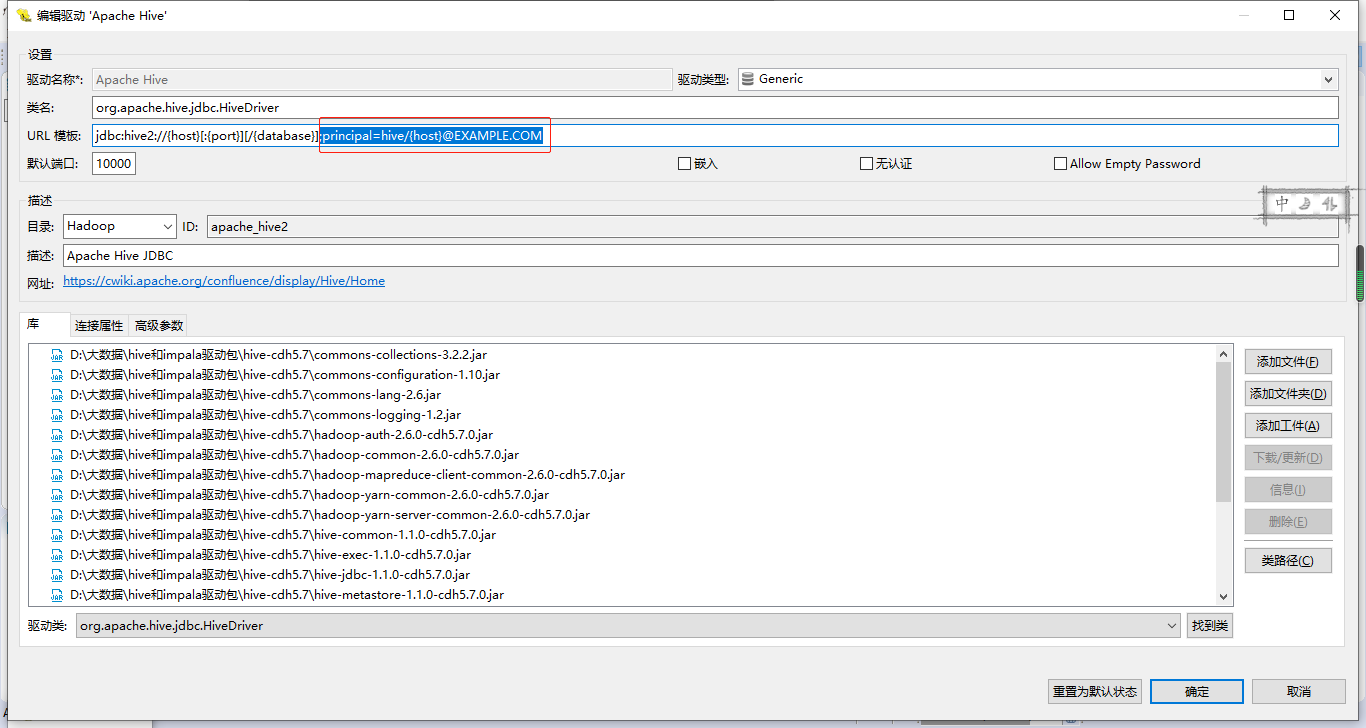Click the IME language indicator 中
This screenshot has width=1366, height=728.
coord(1283,204)
